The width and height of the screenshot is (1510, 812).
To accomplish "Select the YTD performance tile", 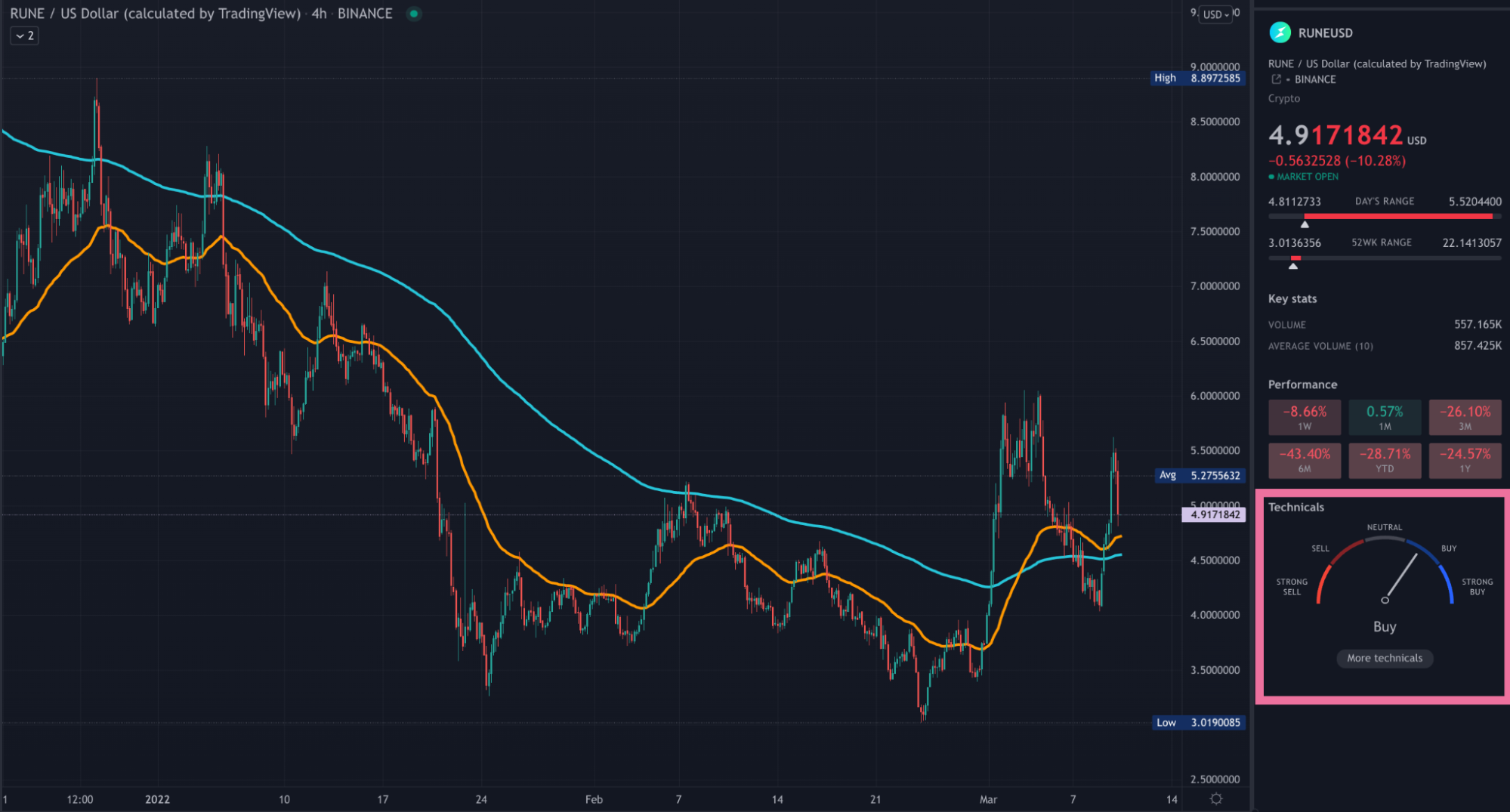I will point(1385,460).
